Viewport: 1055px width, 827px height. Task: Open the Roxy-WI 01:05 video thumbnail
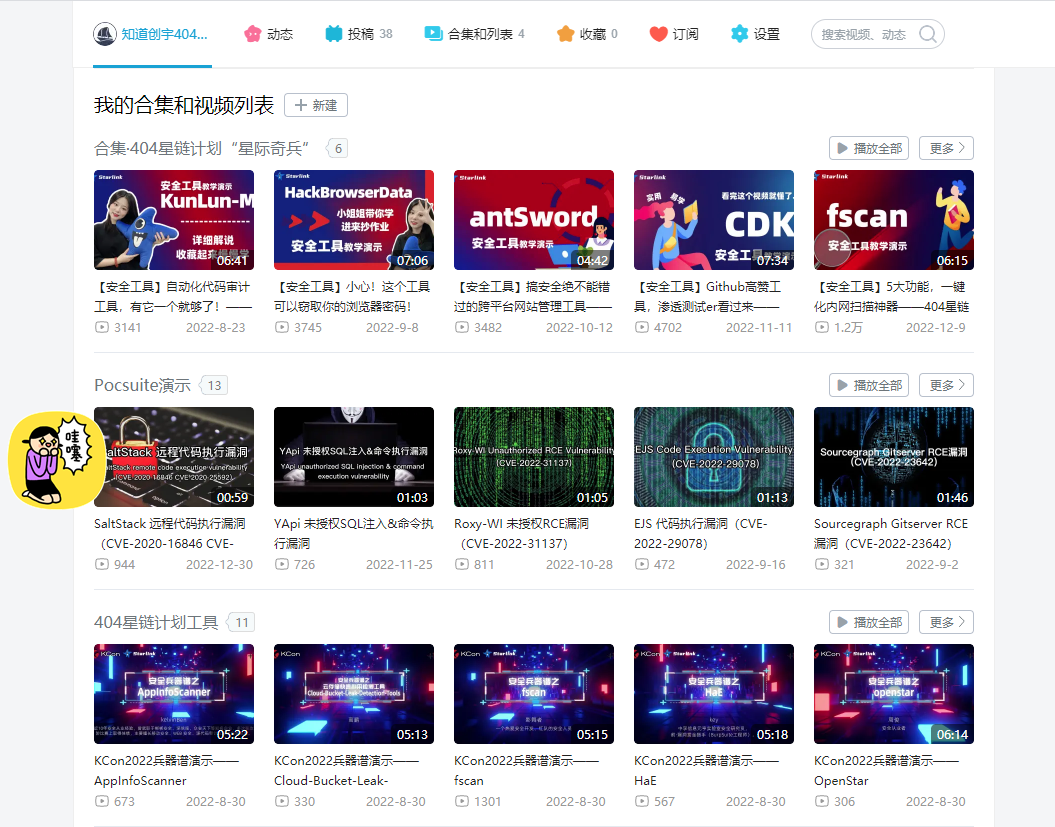[534, 457]
